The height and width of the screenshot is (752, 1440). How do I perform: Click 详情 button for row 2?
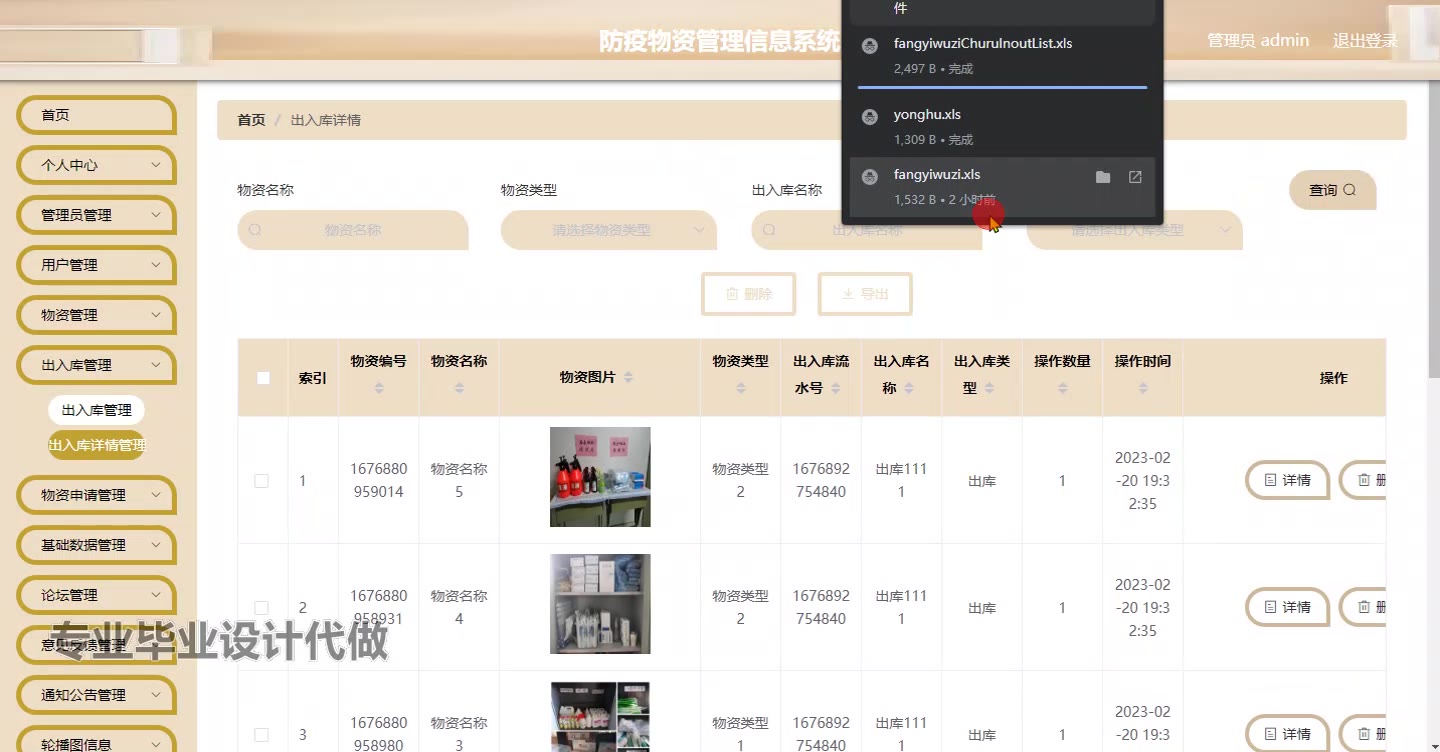(x=1287, y=607)
